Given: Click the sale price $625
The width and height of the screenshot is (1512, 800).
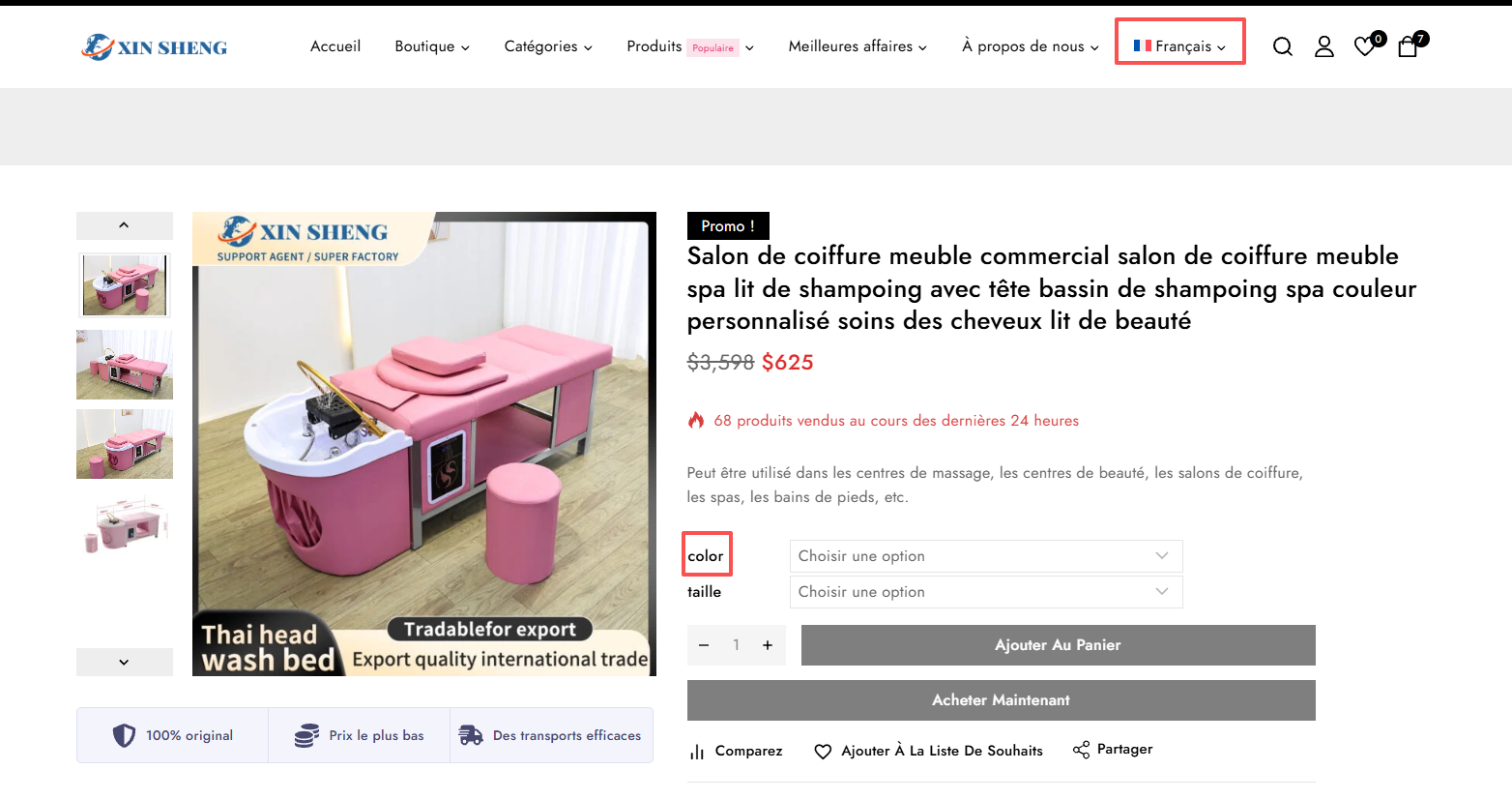Looking at the screenshot, I should 788,363.
